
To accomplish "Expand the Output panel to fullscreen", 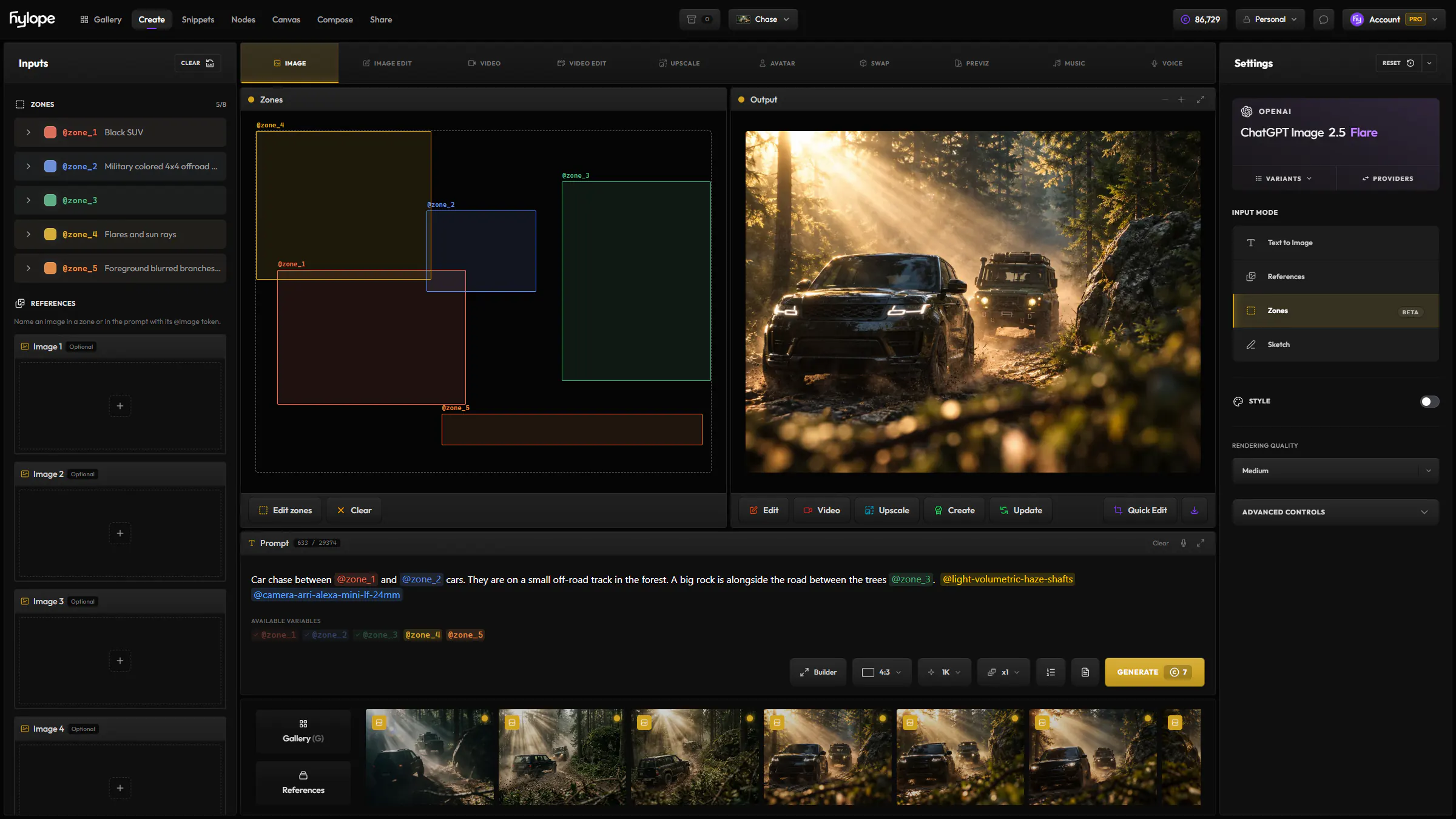I will click(1200, 99).
